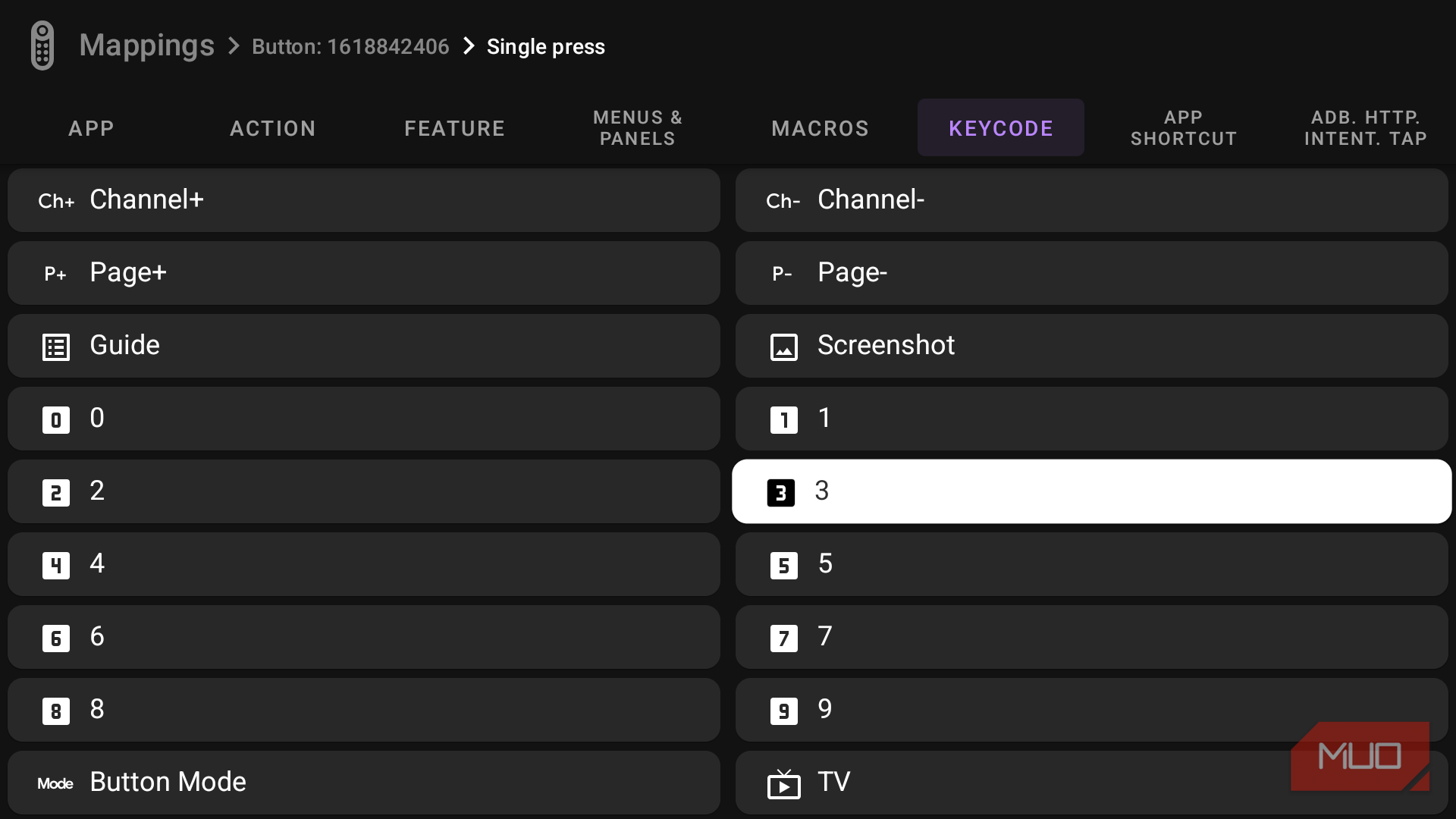Viewport: 1456px width, 819px height.
Task: Click the boxed 0 digit icon
Action: (56, 420)
